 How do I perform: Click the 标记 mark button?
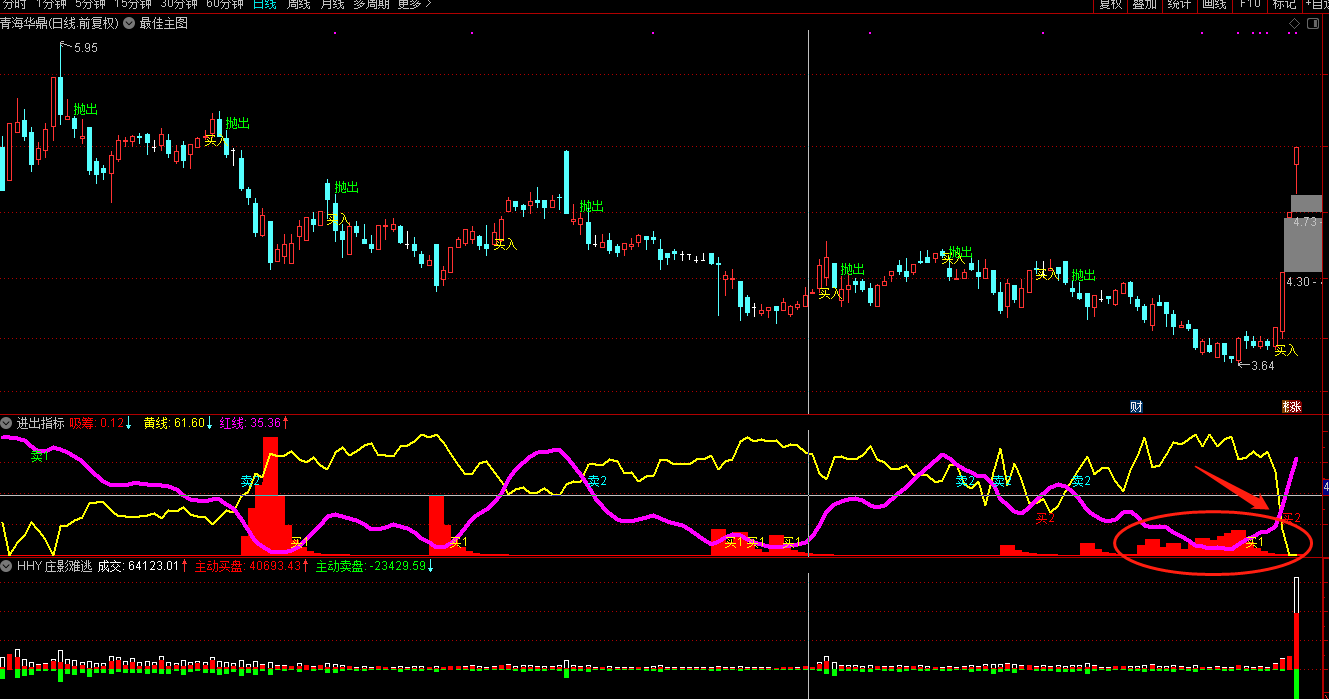tap(1284, 4)
